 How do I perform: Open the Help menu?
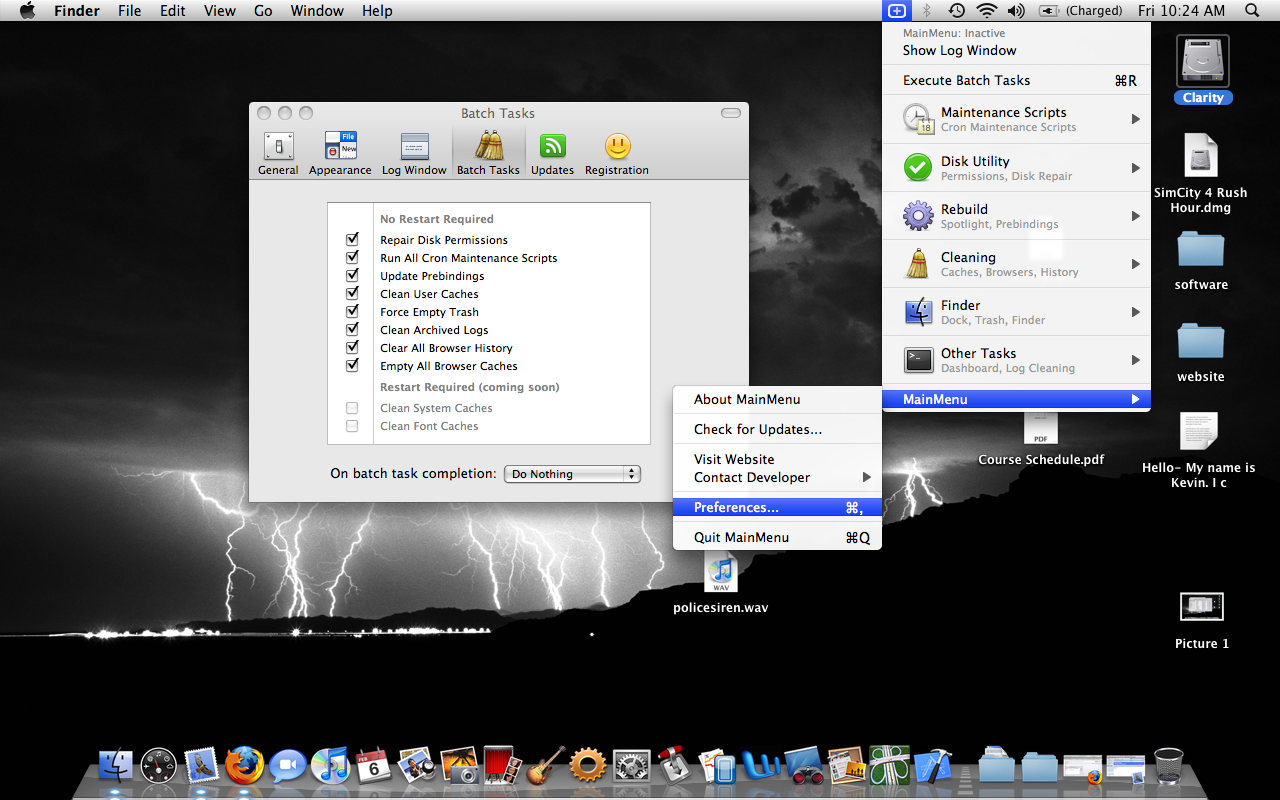point(377,11)
